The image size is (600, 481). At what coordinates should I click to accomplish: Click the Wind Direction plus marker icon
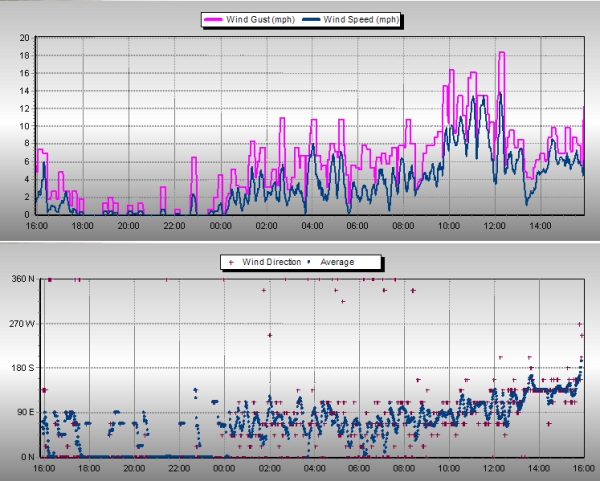[x=233, y=262]
